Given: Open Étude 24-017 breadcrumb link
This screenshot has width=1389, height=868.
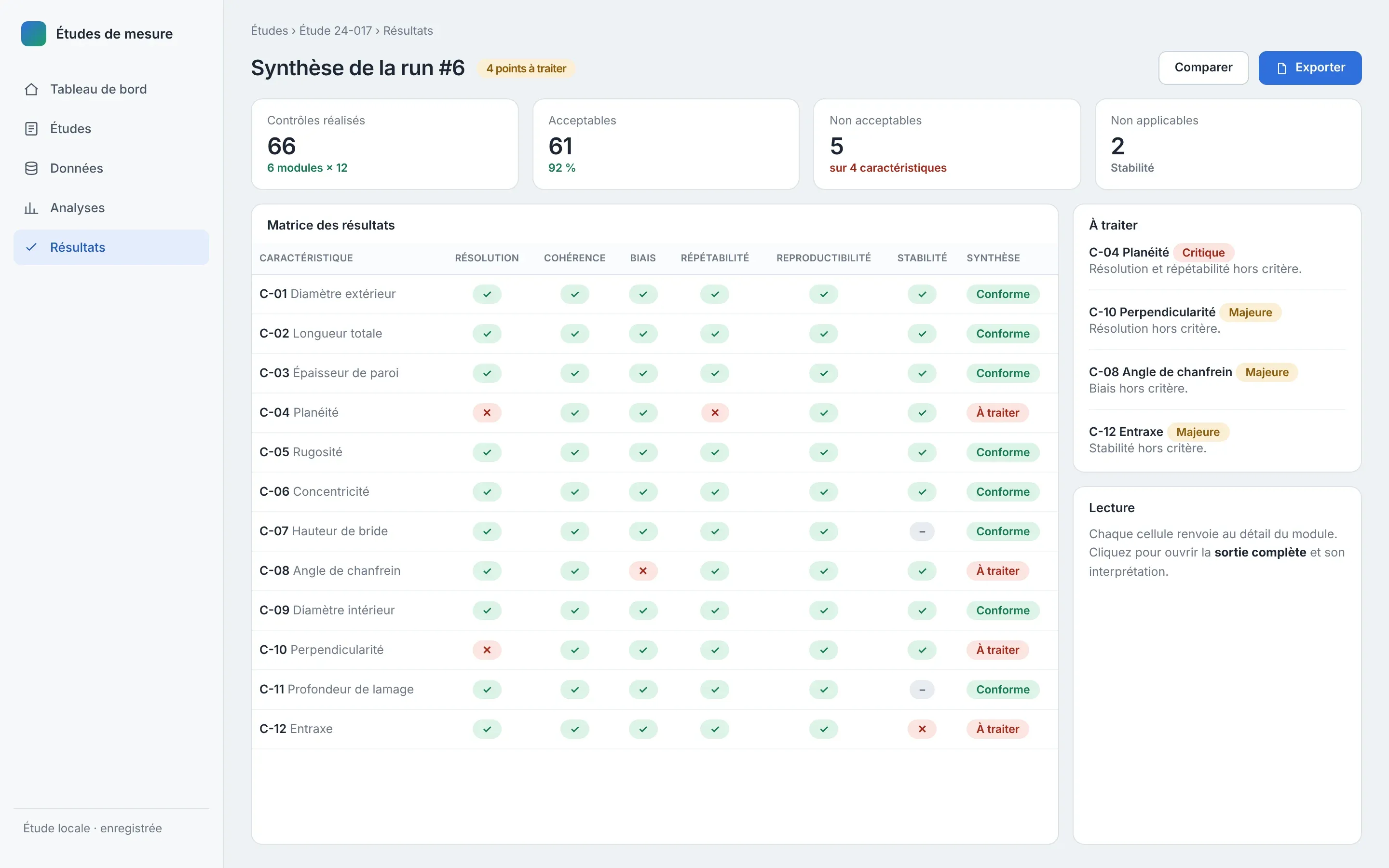Looking at the screenshot, I should coord(336,30).
